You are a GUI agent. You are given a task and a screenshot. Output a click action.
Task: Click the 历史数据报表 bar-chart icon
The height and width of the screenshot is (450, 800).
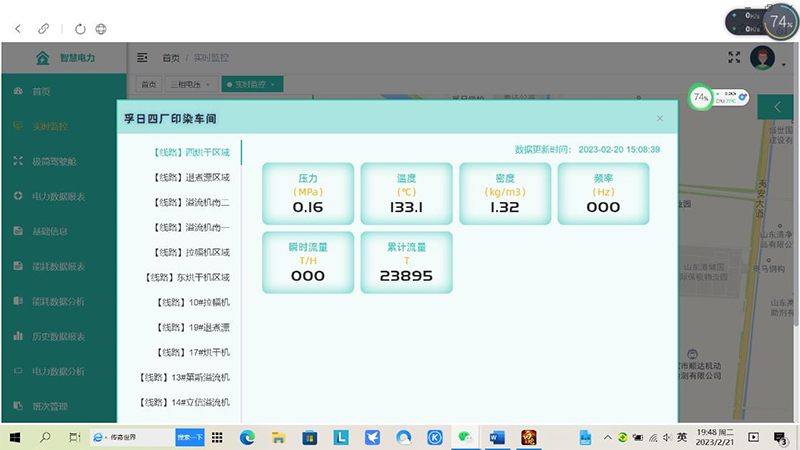coord(18,336)
